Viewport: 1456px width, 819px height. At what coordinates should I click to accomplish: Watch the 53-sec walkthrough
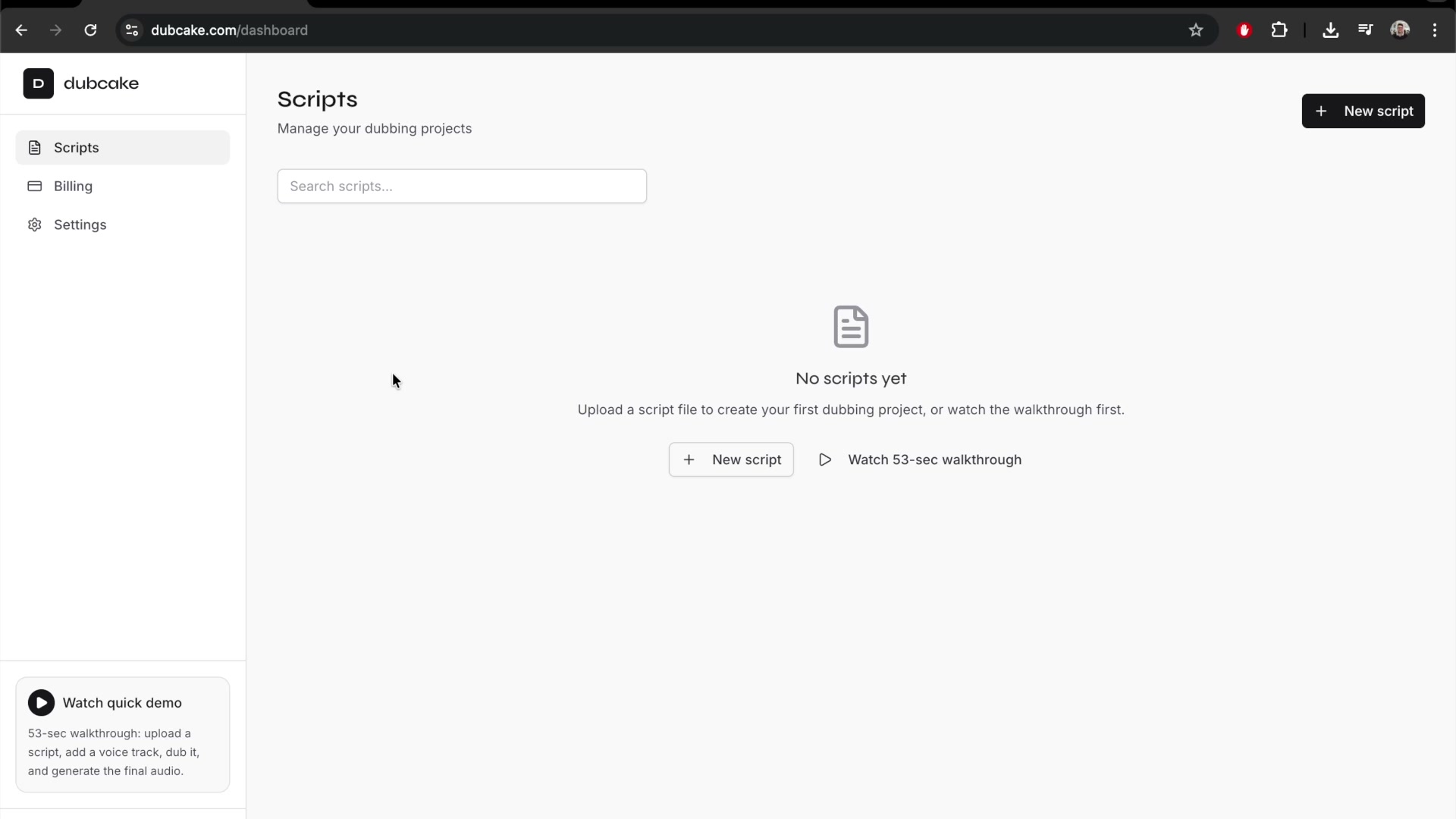point(920,460)
